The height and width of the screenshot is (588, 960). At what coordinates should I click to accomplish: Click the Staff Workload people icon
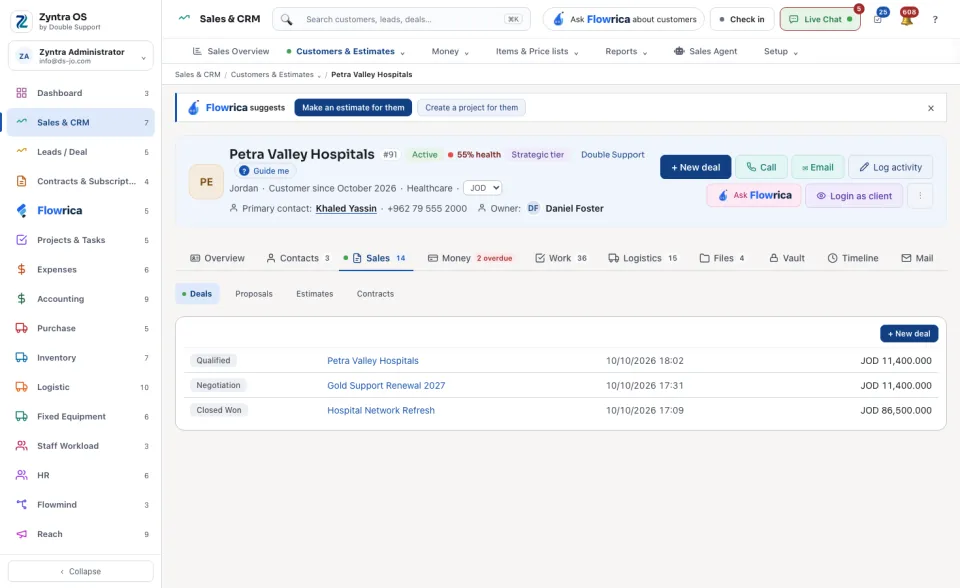click(21, 446)
